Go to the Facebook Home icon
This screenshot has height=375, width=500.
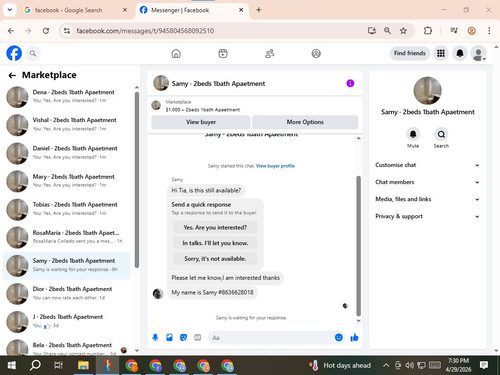(176, 53)
